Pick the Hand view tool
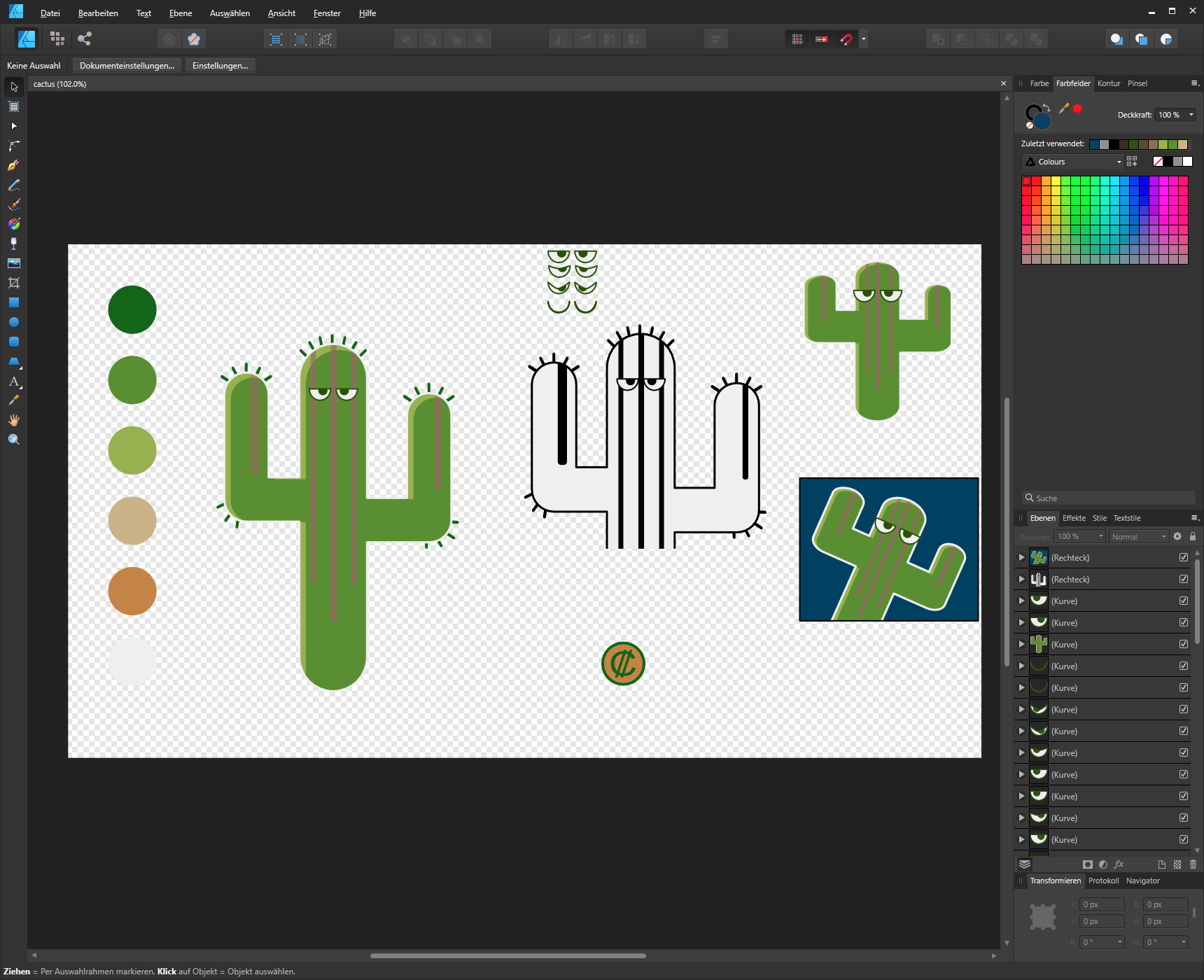 (x=13, y=420)
